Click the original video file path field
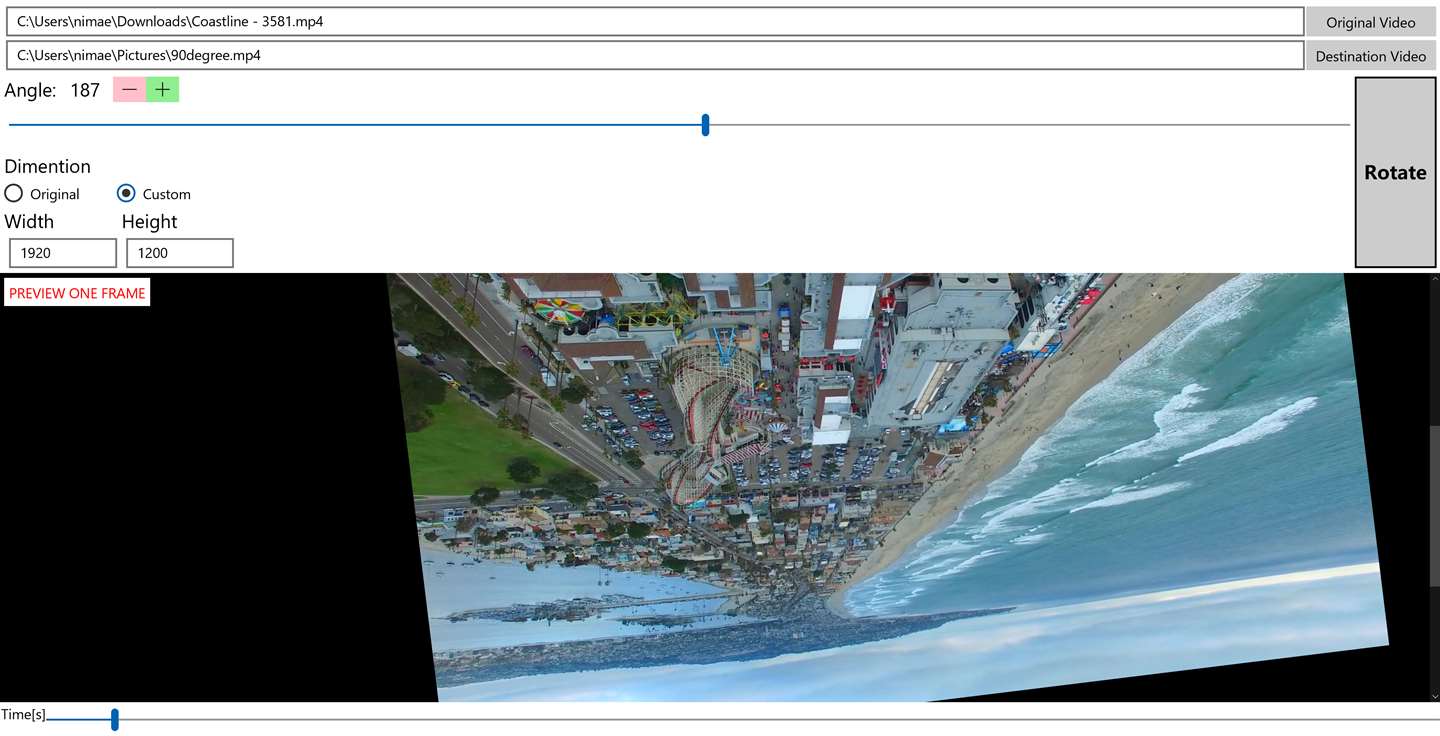Screen dimensions: 1440x736 coord(655,22)
